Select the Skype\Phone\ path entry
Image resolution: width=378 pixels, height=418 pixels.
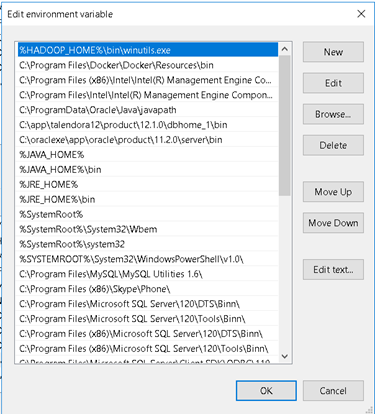147,289
